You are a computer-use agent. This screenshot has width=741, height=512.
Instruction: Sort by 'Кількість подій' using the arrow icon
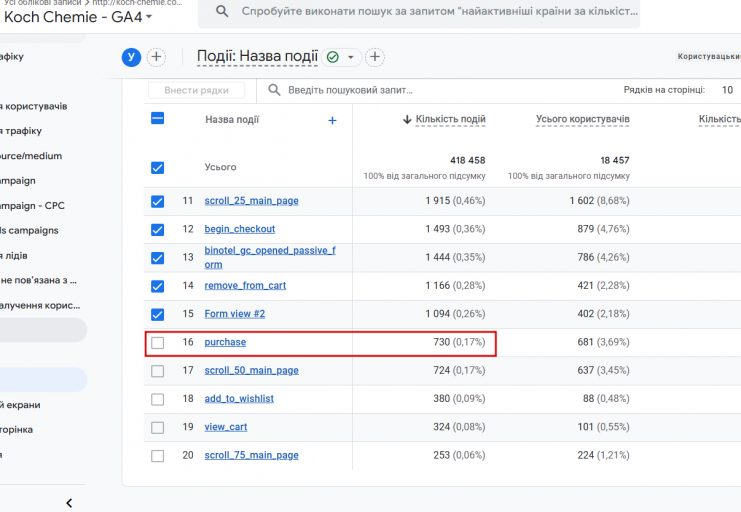pyautogui.click(x=407, y=120)
